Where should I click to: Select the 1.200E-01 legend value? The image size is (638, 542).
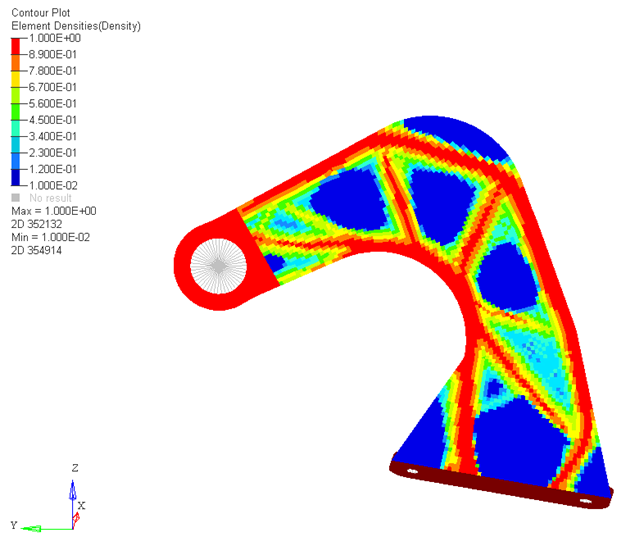click(x=53, y=169)
